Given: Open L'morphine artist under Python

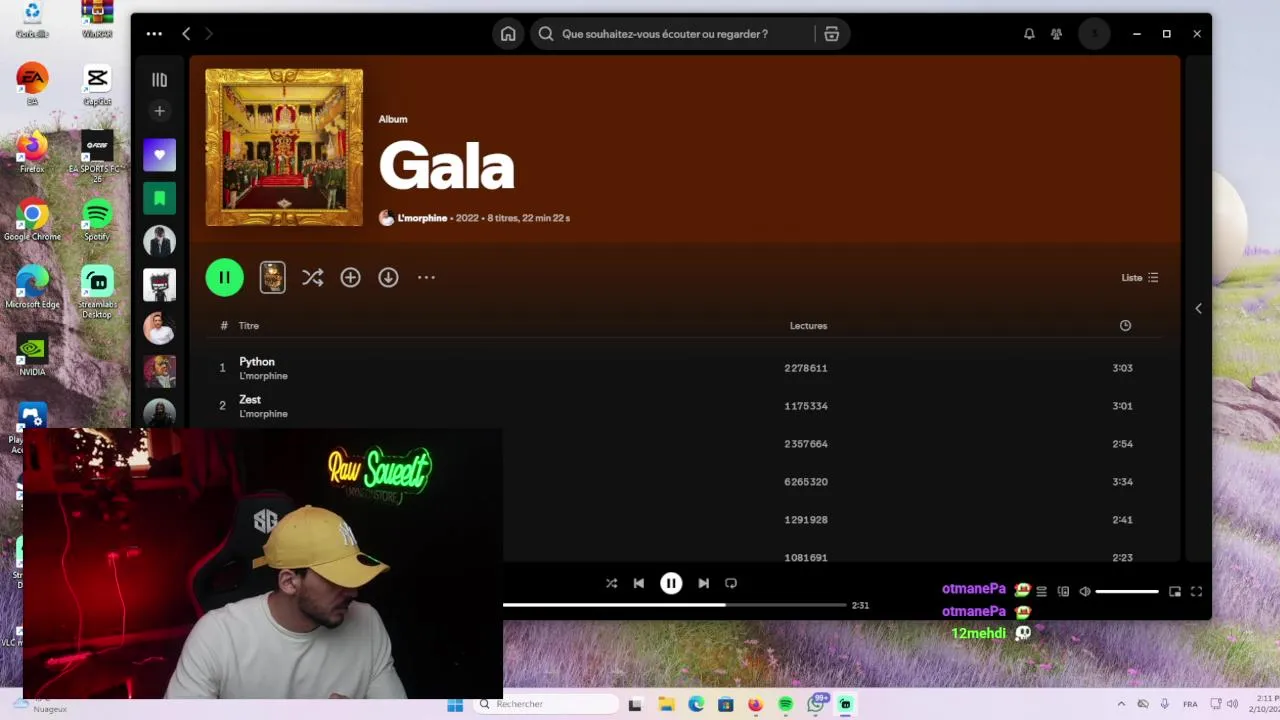Looking at the screenshot, I should pos(263,376).
